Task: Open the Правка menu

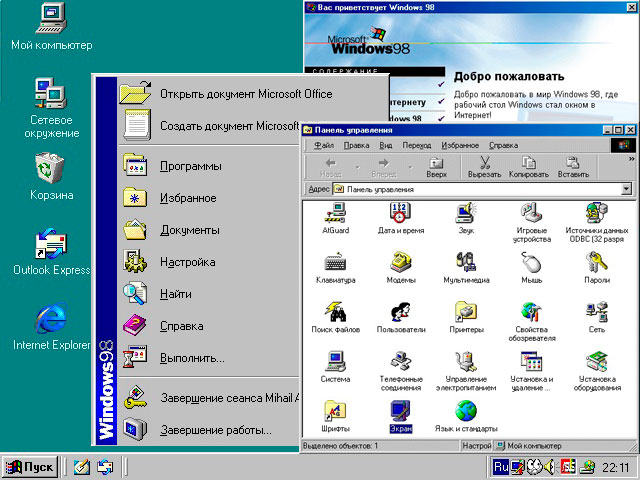Action: point(356,145)
